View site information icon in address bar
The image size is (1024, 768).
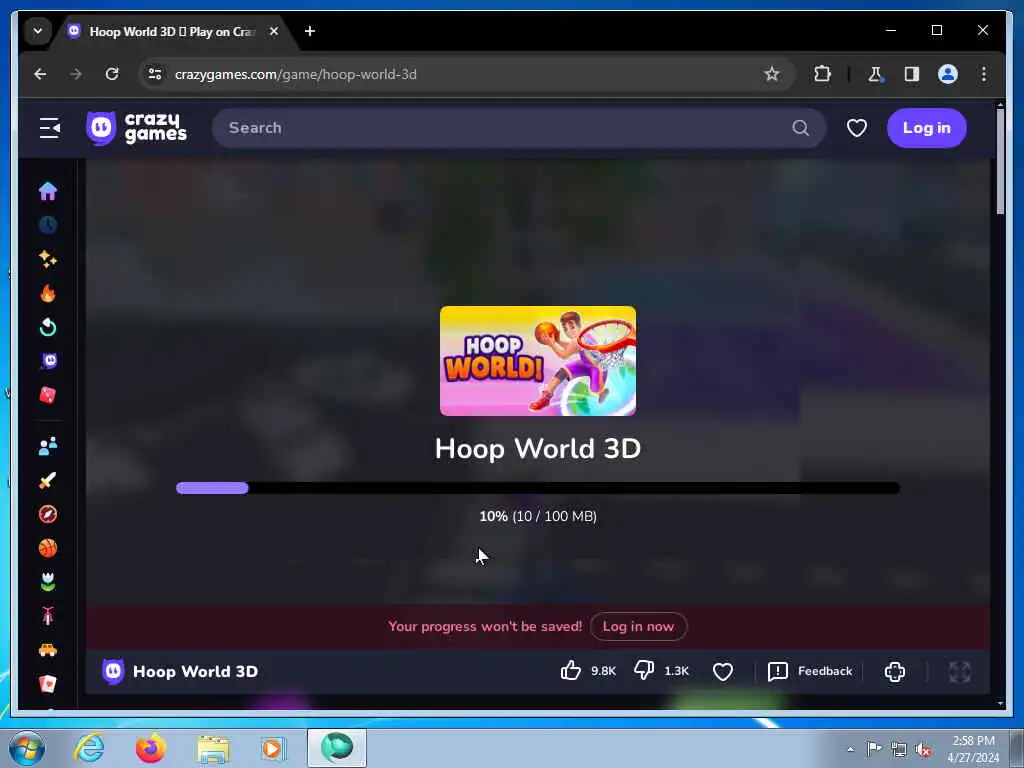(155, 74)
